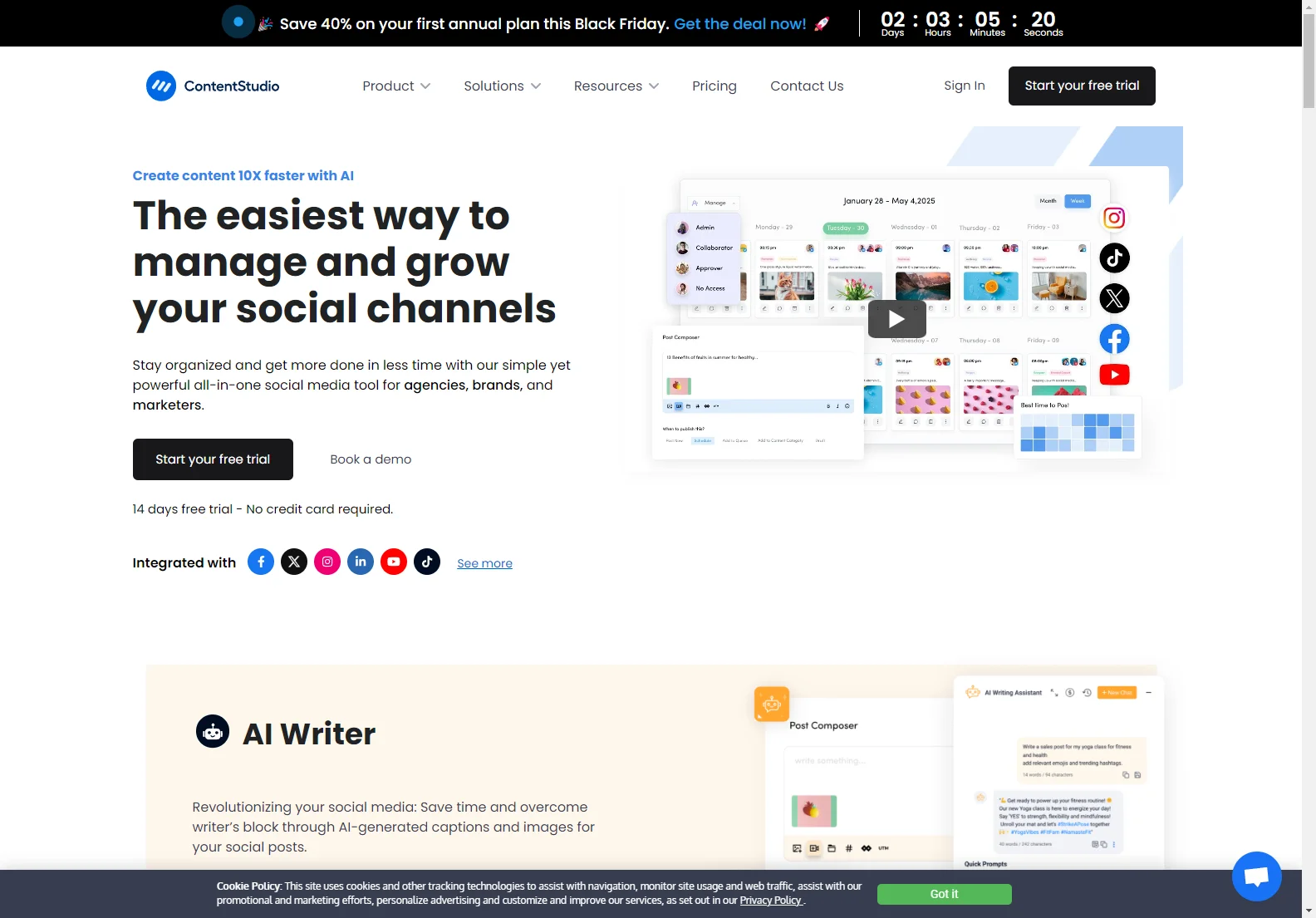Click the AI Writer robot icon
Viewport: 1316px width, 918px height.
coord(213,732)
